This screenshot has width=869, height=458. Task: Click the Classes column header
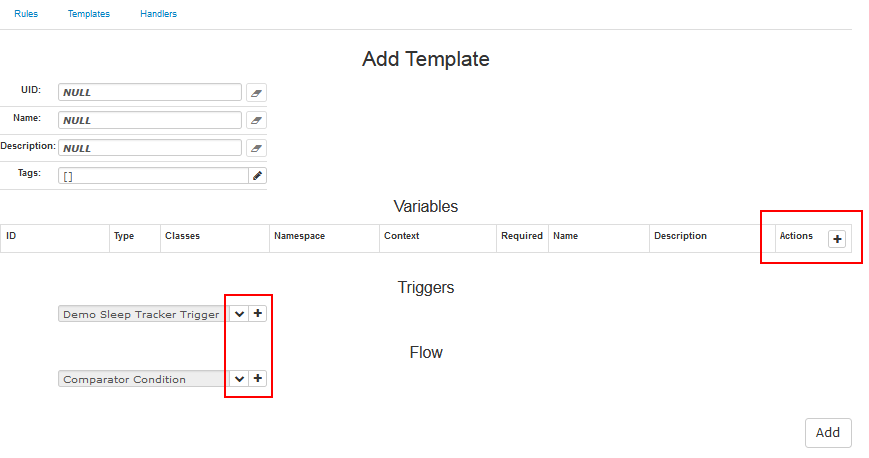pos(182,237)
